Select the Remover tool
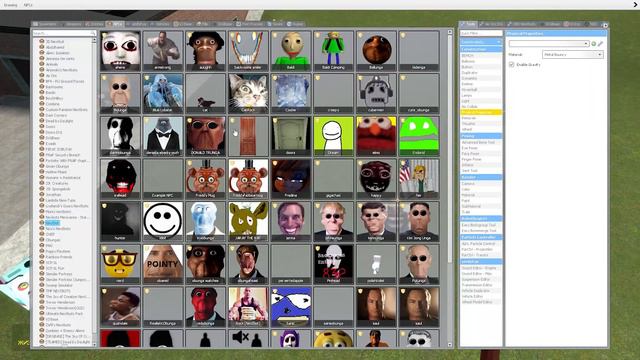The image size is (640, 360). click(481, 118)
